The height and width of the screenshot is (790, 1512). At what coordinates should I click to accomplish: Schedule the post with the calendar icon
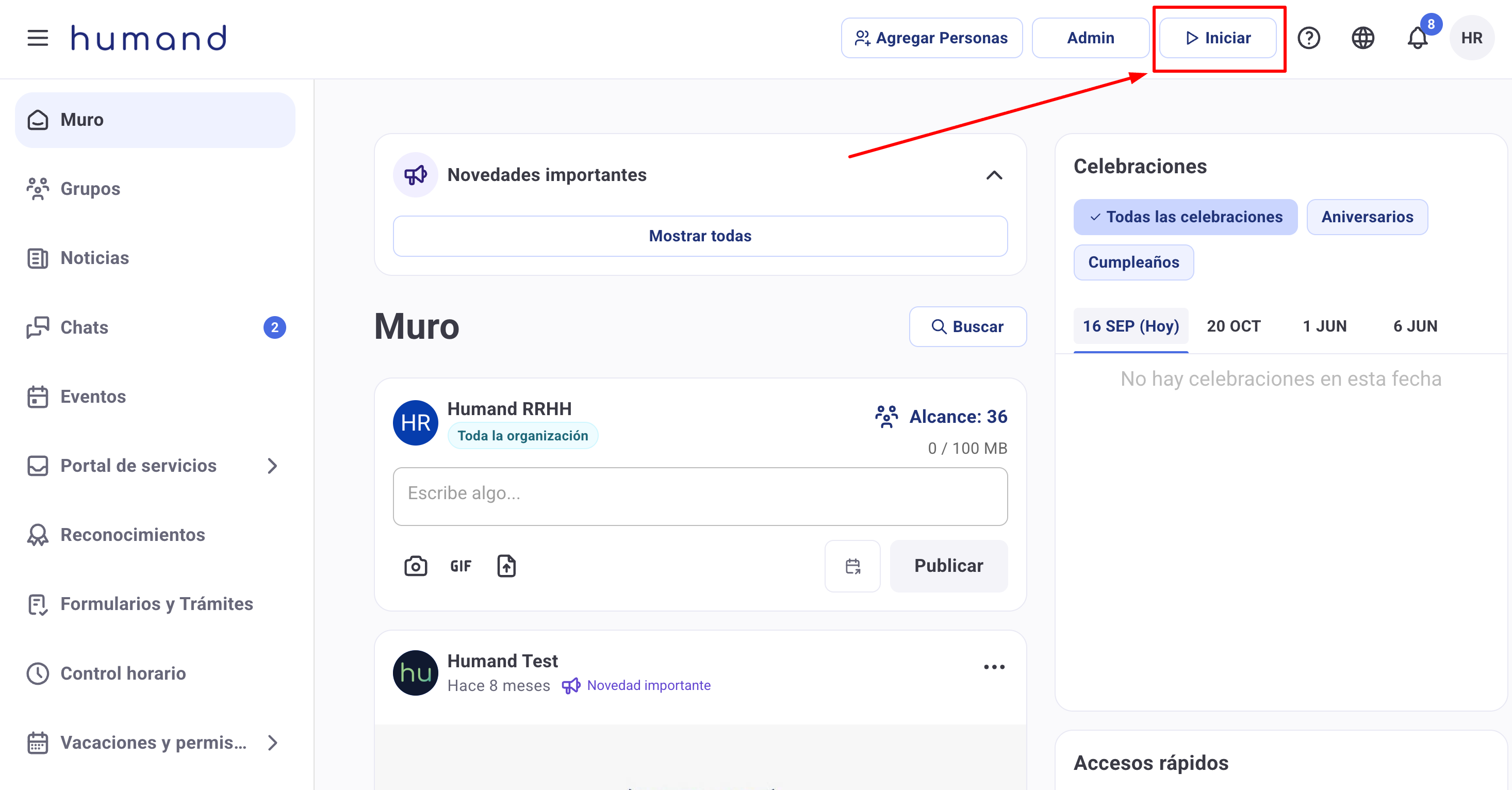point(852,566)
